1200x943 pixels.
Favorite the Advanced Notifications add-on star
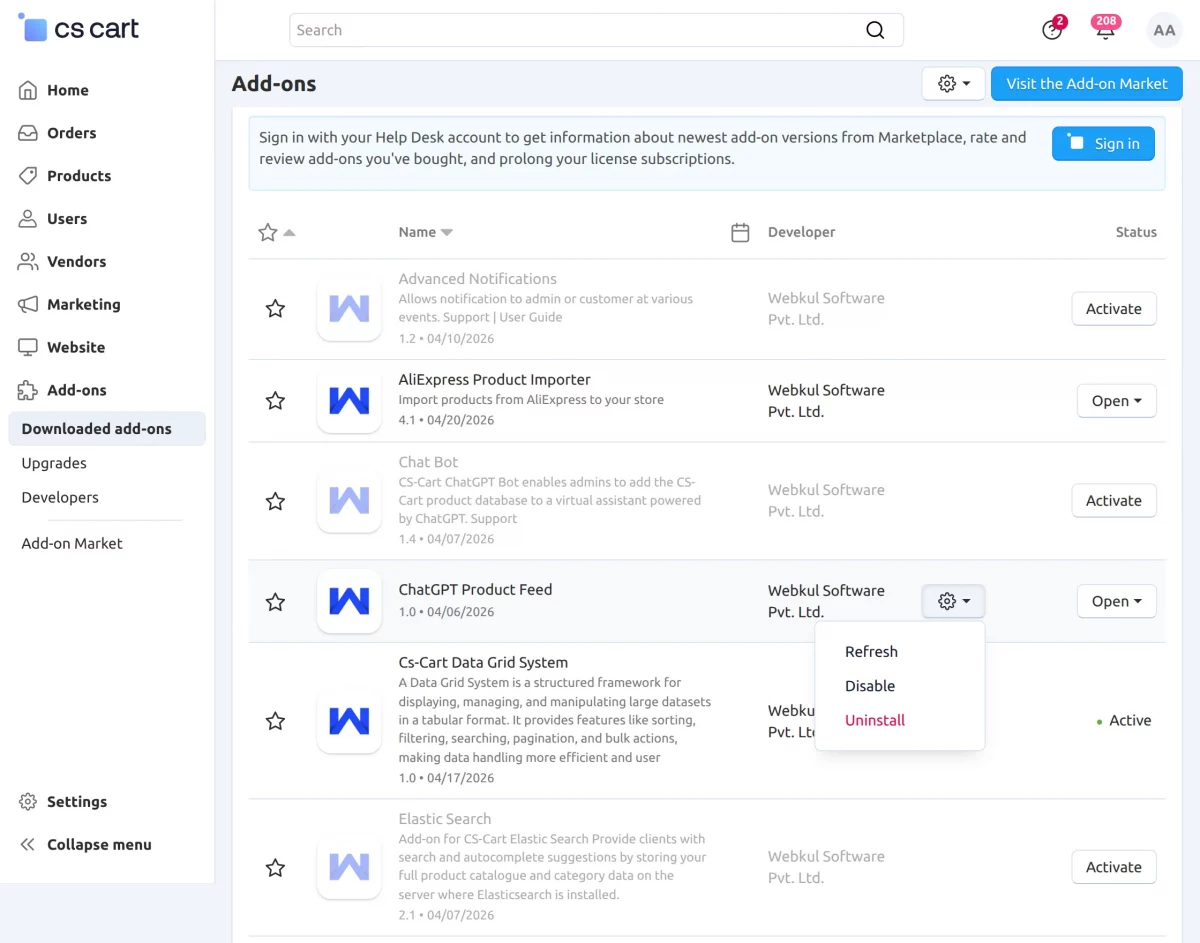coord(275,309)
